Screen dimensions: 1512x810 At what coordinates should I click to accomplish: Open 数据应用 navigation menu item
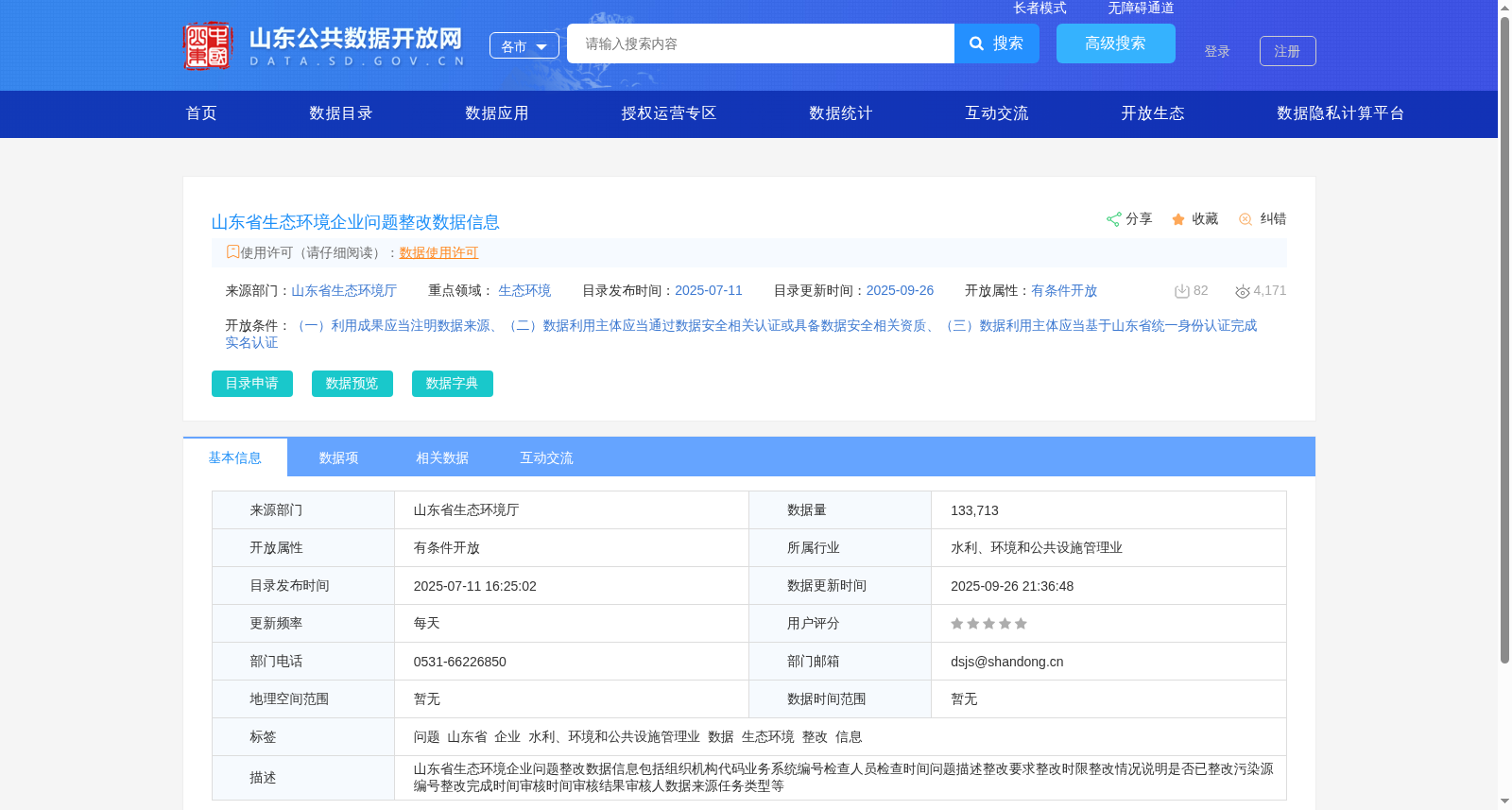497,113
